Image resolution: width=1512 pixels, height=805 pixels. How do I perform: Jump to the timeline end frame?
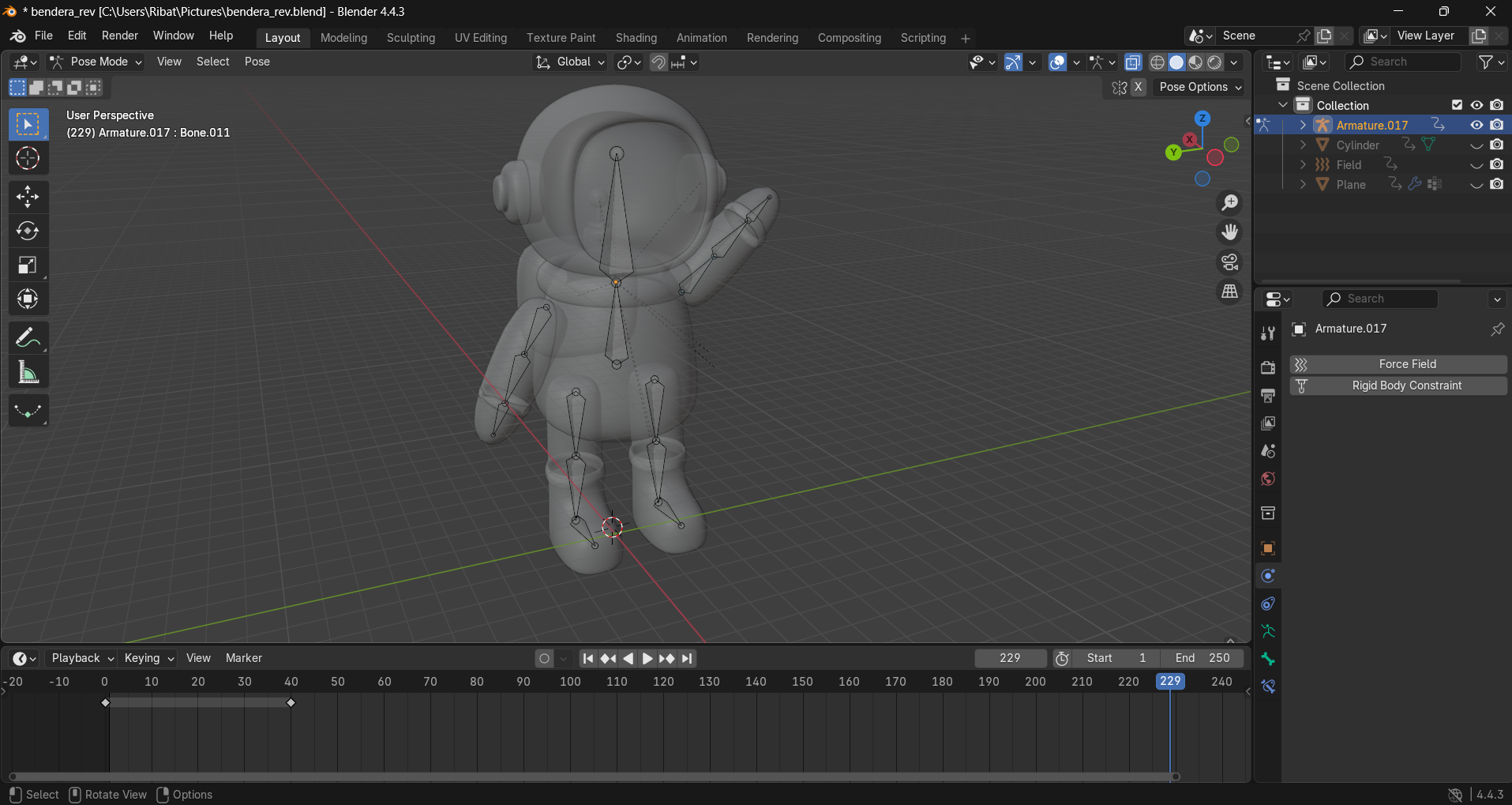(687, 659)
